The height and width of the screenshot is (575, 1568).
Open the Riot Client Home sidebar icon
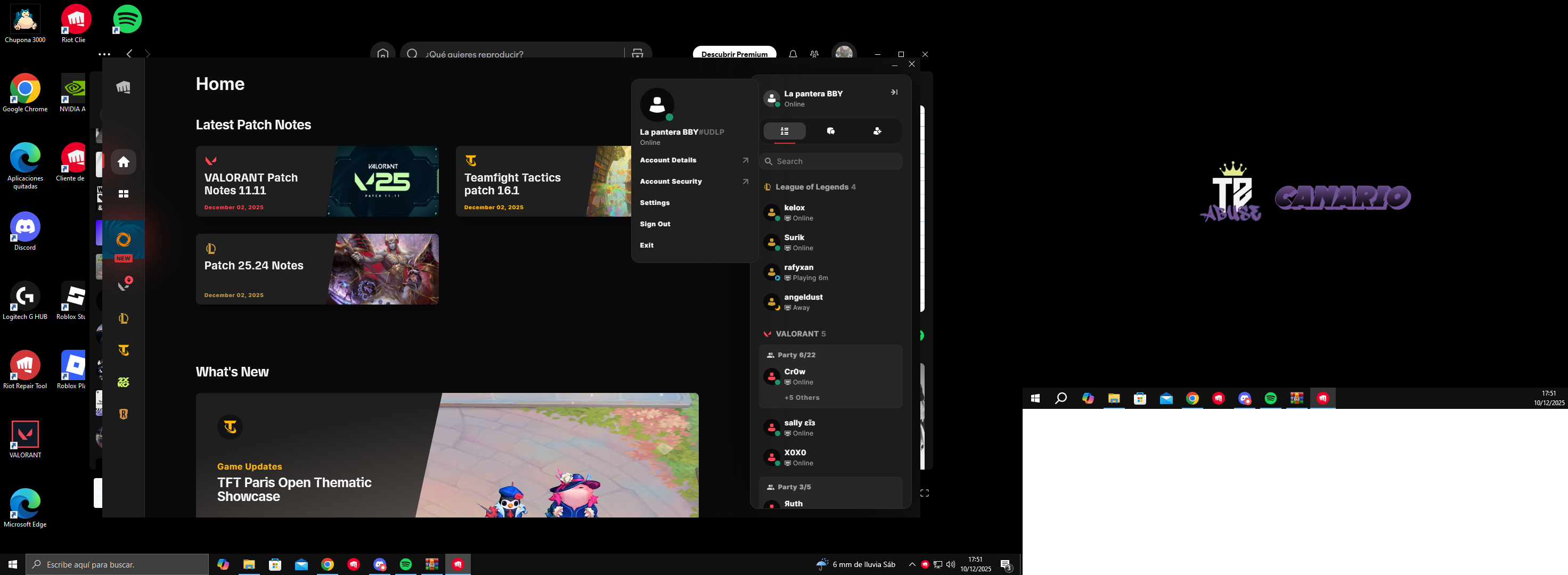pos(124,162)
